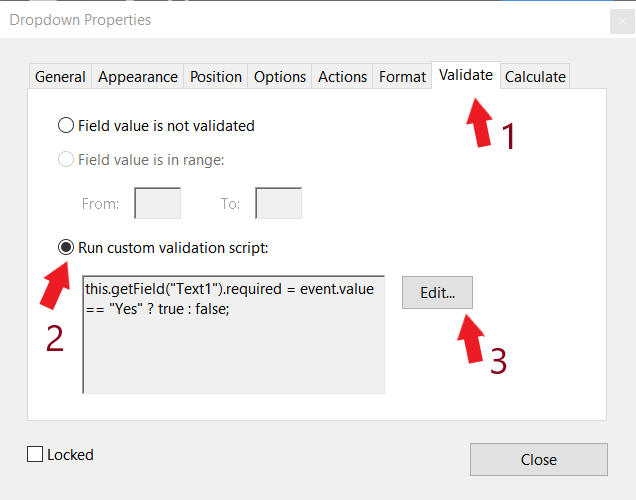
Task: Switch to the Format tab
Action: point(402,77)
